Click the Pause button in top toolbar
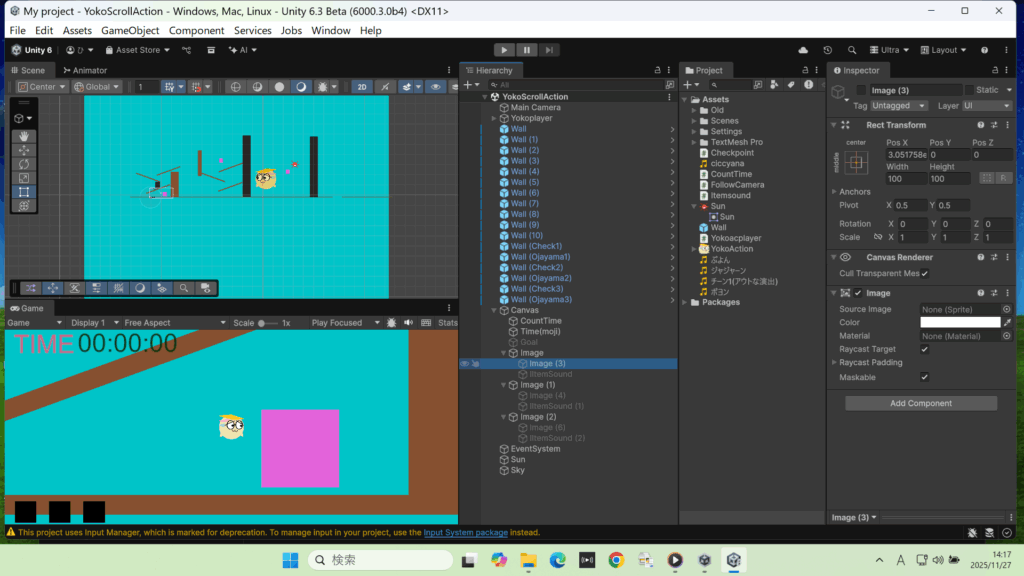The width and height of the screenshot is (1024, 576). [x=526, y=50]
